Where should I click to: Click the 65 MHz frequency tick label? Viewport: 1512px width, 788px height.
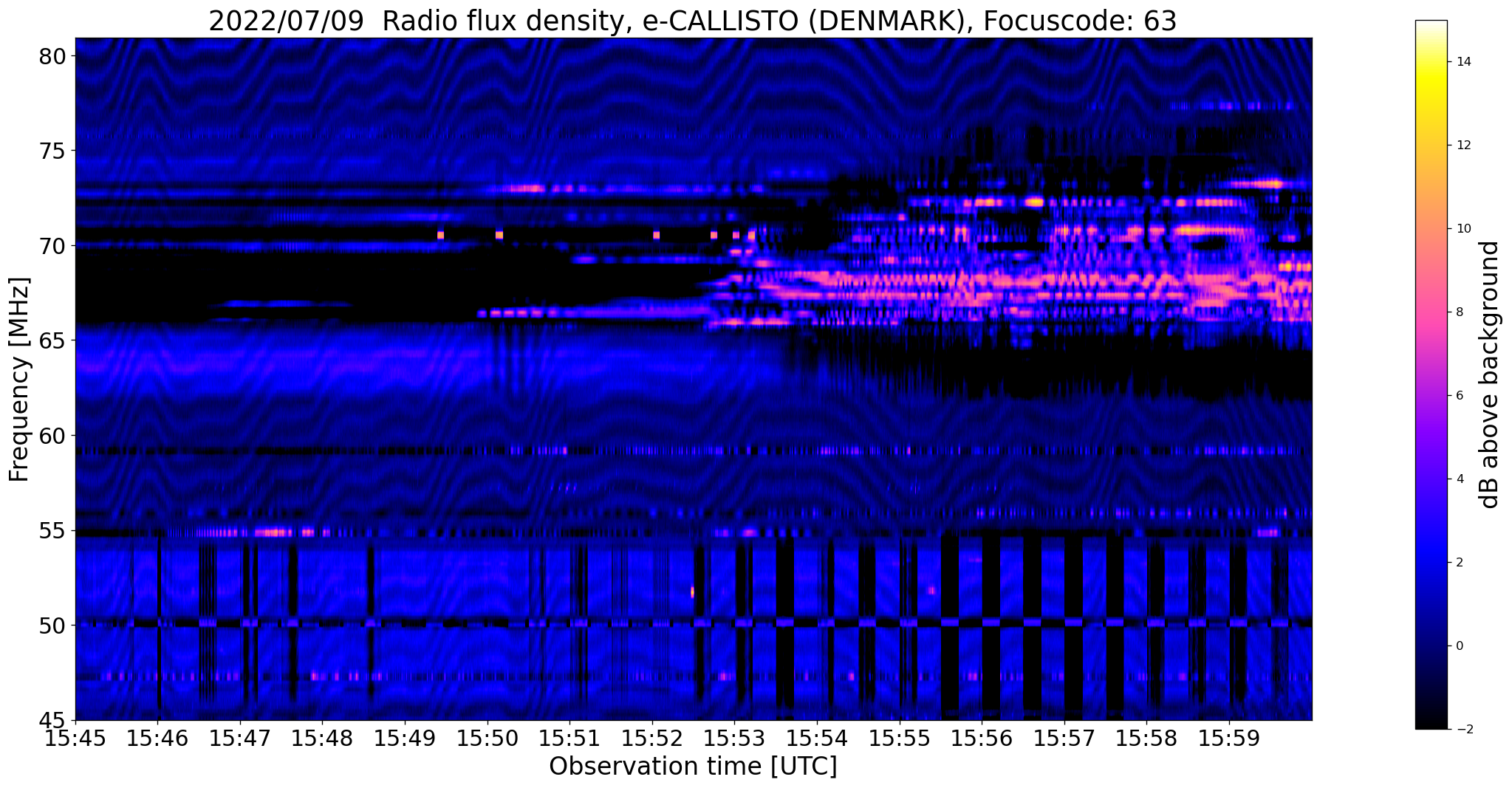[52, 340]
